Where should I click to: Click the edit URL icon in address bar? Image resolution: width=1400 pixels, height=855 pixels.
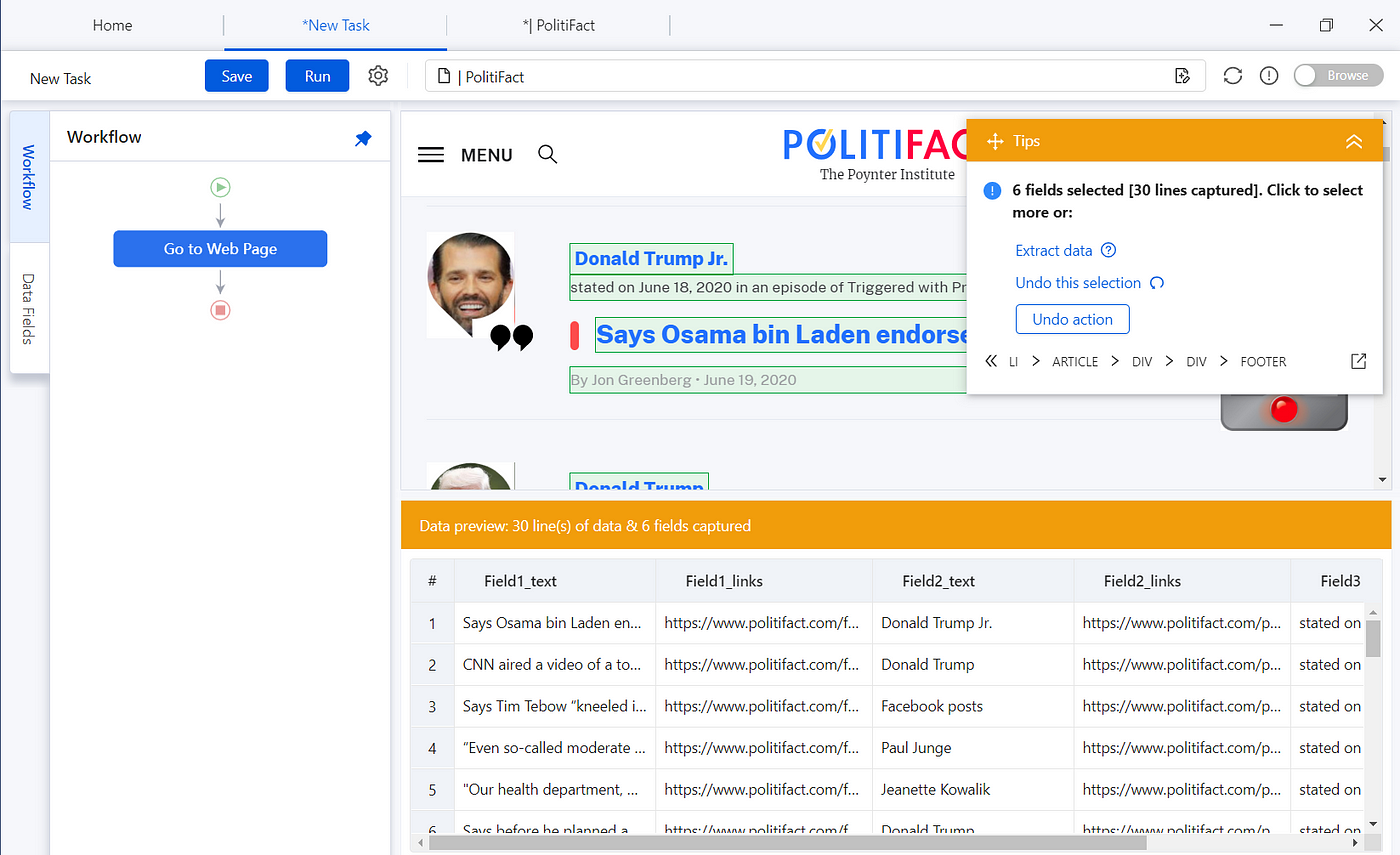[1182, 76]
